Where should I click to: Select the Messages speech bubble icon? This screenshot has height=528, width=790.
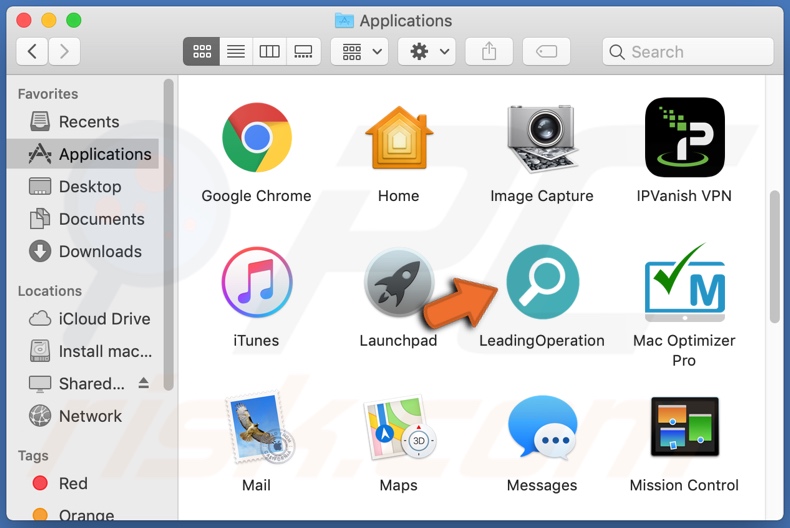point(543,427)
